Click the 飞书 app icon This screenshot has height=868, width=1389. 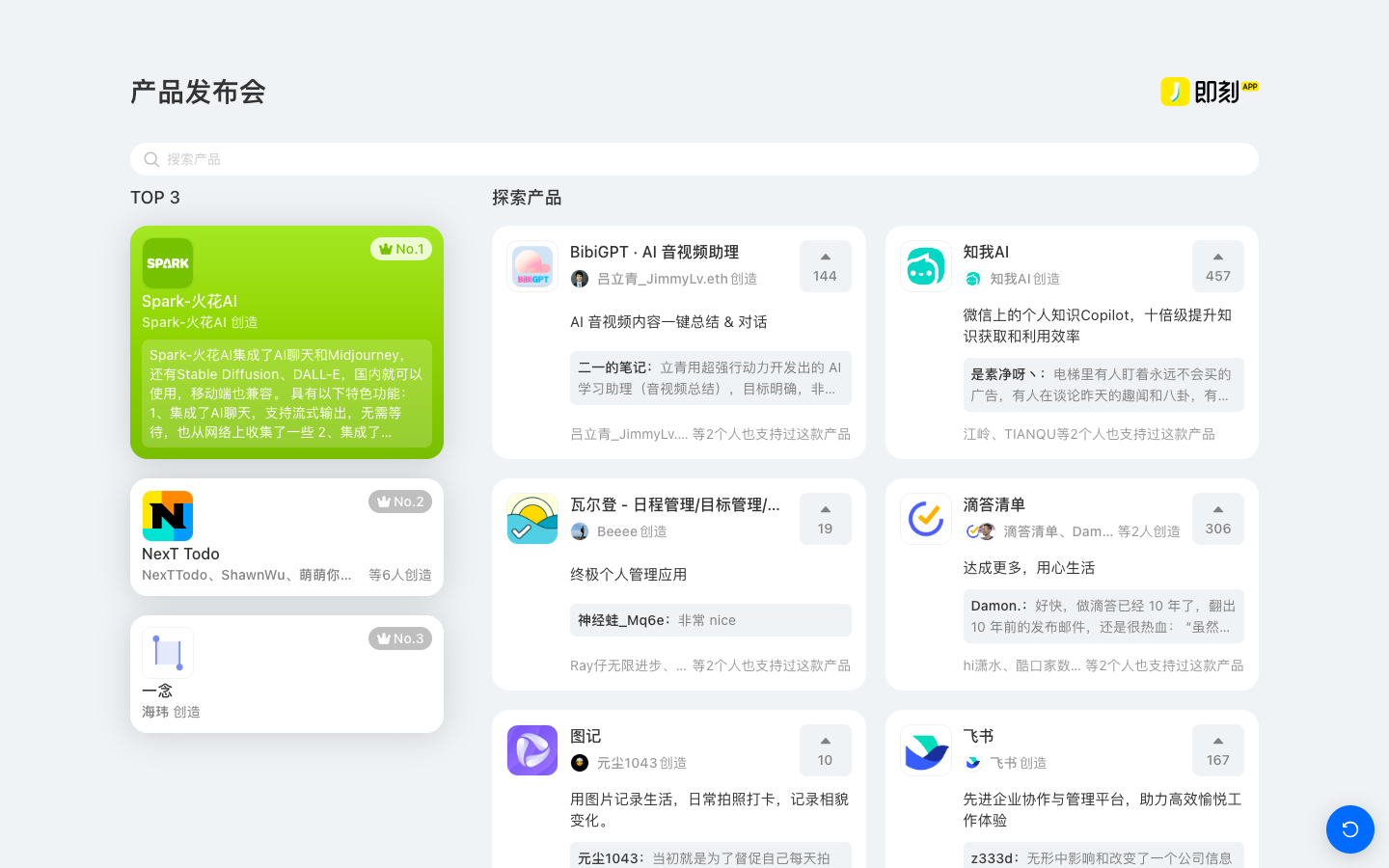point(925,749)
